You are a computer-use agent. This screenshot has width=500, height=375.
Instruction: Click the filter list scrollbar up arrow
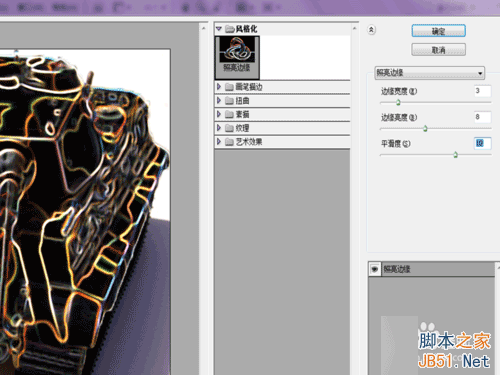click(x=354, y=29)
